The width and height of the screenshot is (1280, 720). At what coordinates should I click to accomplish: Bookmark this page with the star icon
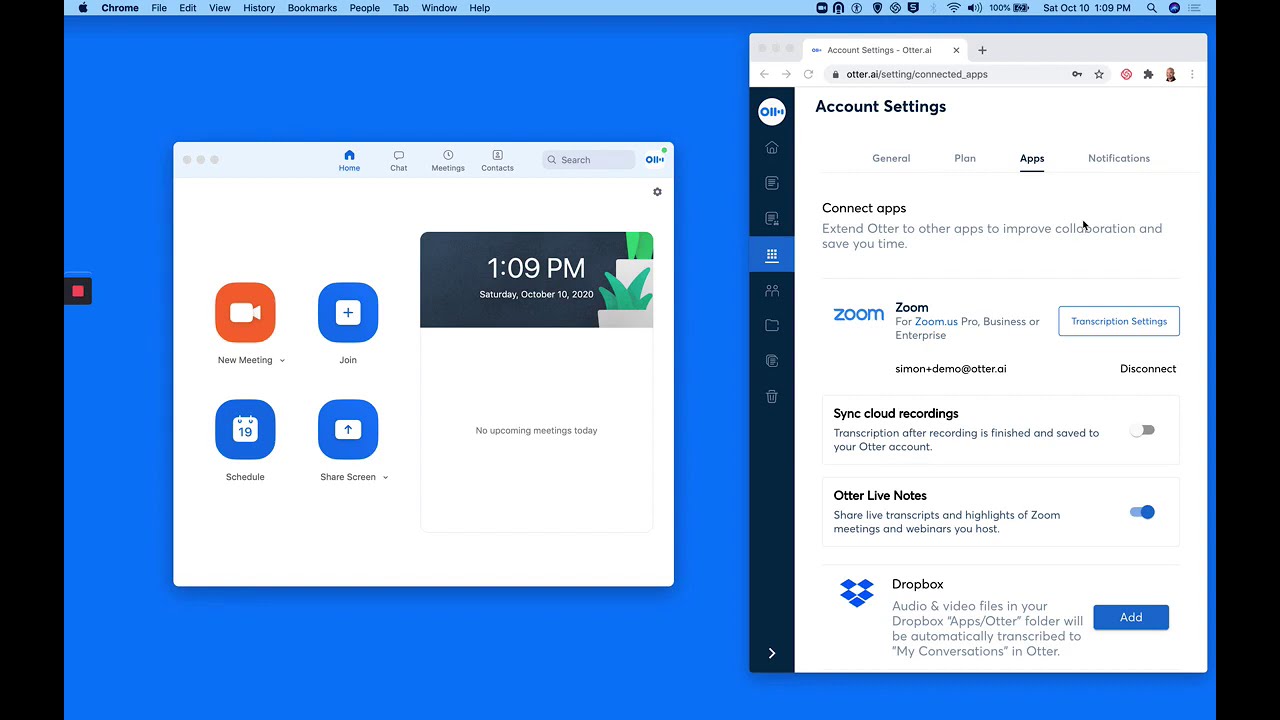pyautogui.click(x=1099, y=74)
